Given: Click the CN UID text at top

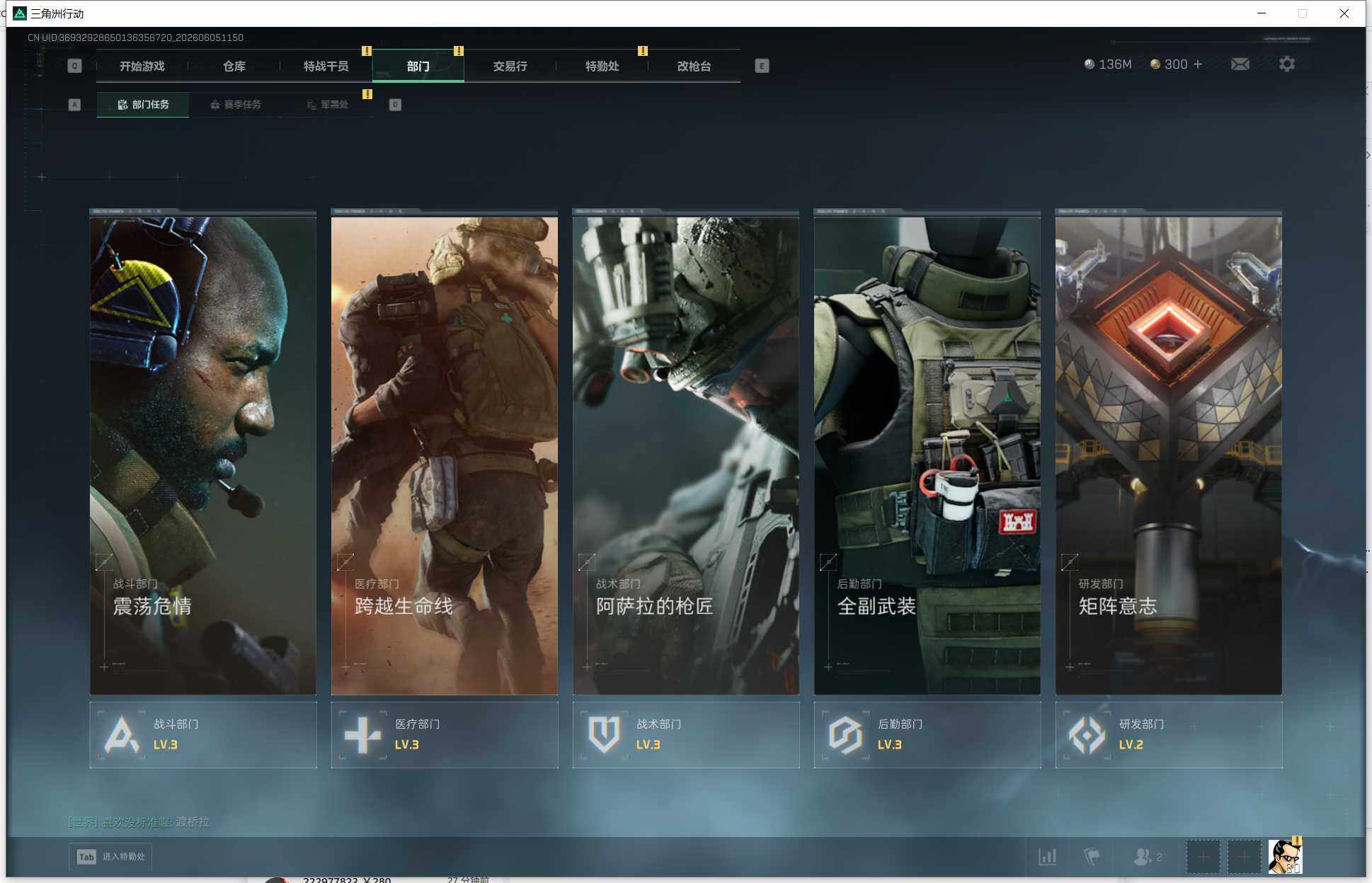Looking at the screenshot, I should 135,38.
